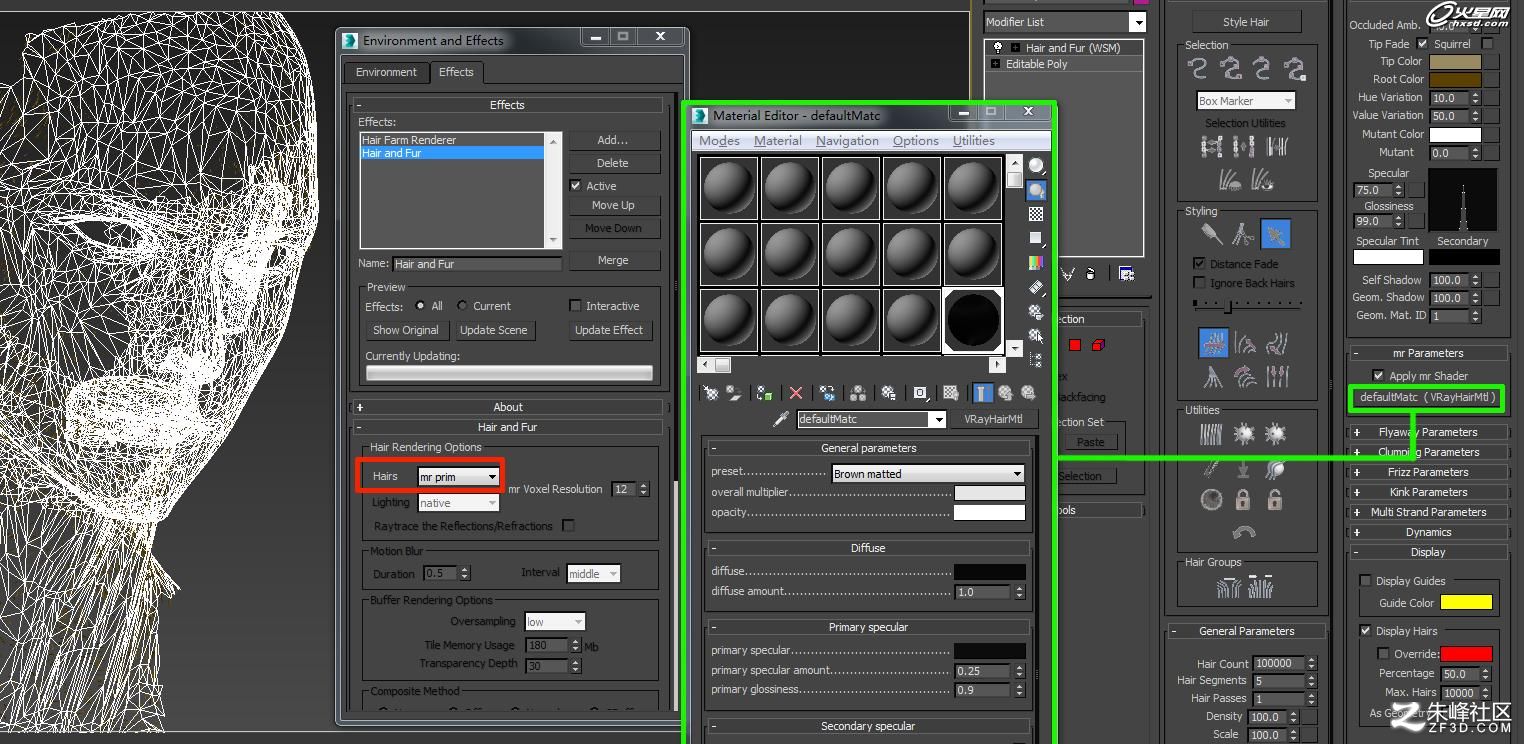Click the Tip Color swatch
The width and height of the screenshot is (1524, 744).
(x=1455, y=61)
